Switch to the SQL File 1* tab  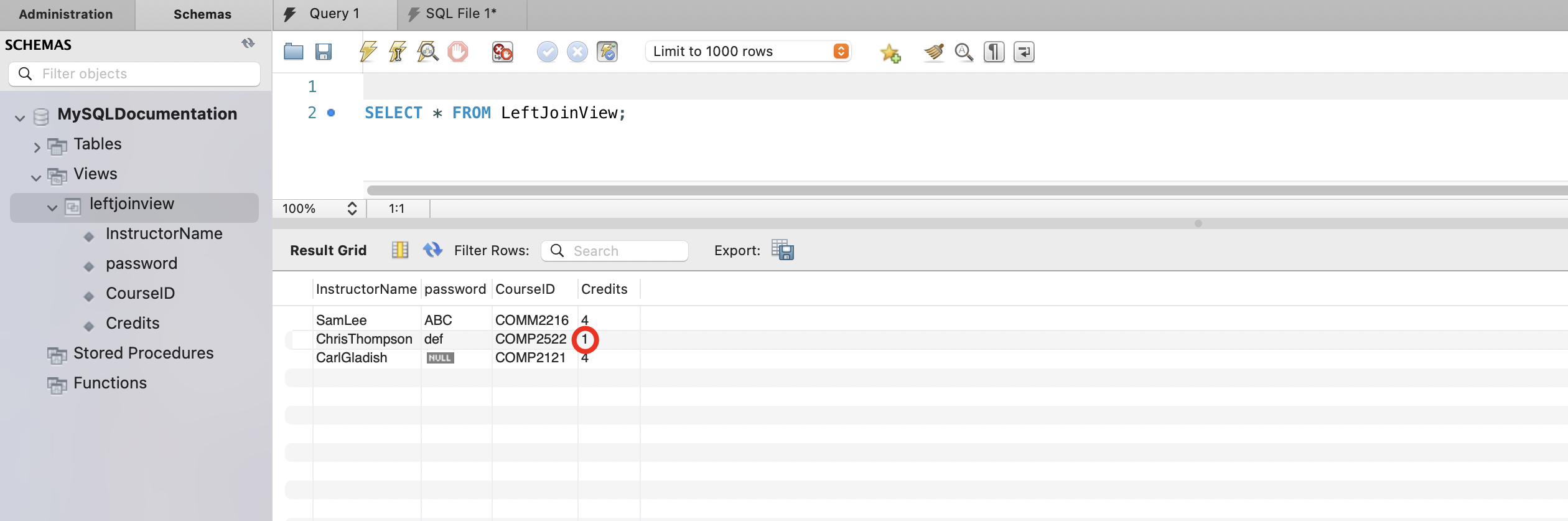pyautogui.click(x=460, y=14)
